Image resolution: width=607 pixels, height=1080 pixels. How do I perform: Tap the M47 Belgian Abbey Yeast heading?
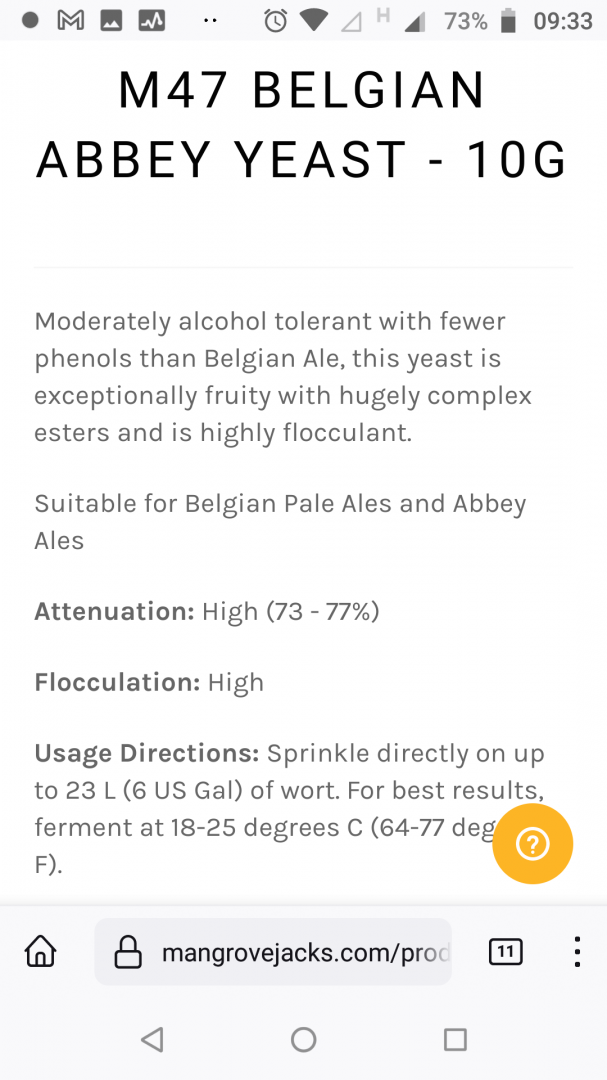coord(302,125)
